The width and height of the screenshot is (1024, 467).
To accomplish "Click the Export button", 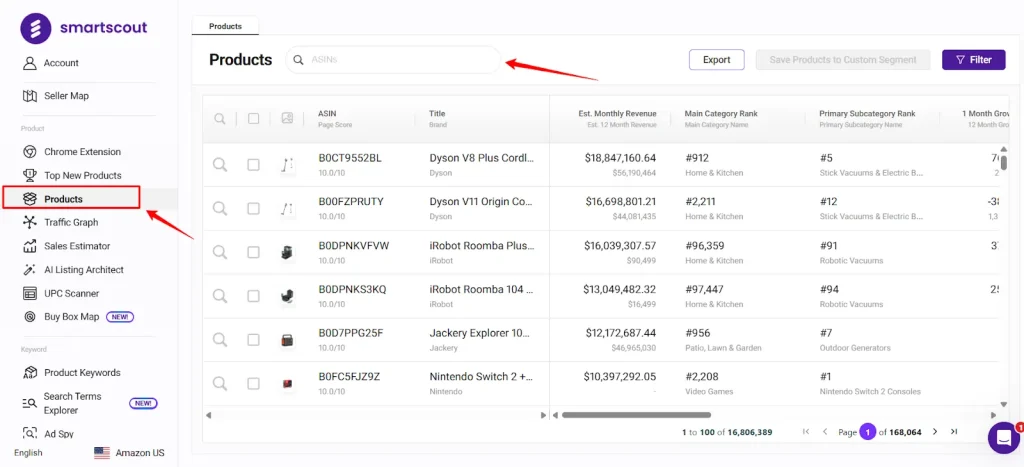I will (x=716, y=59).
